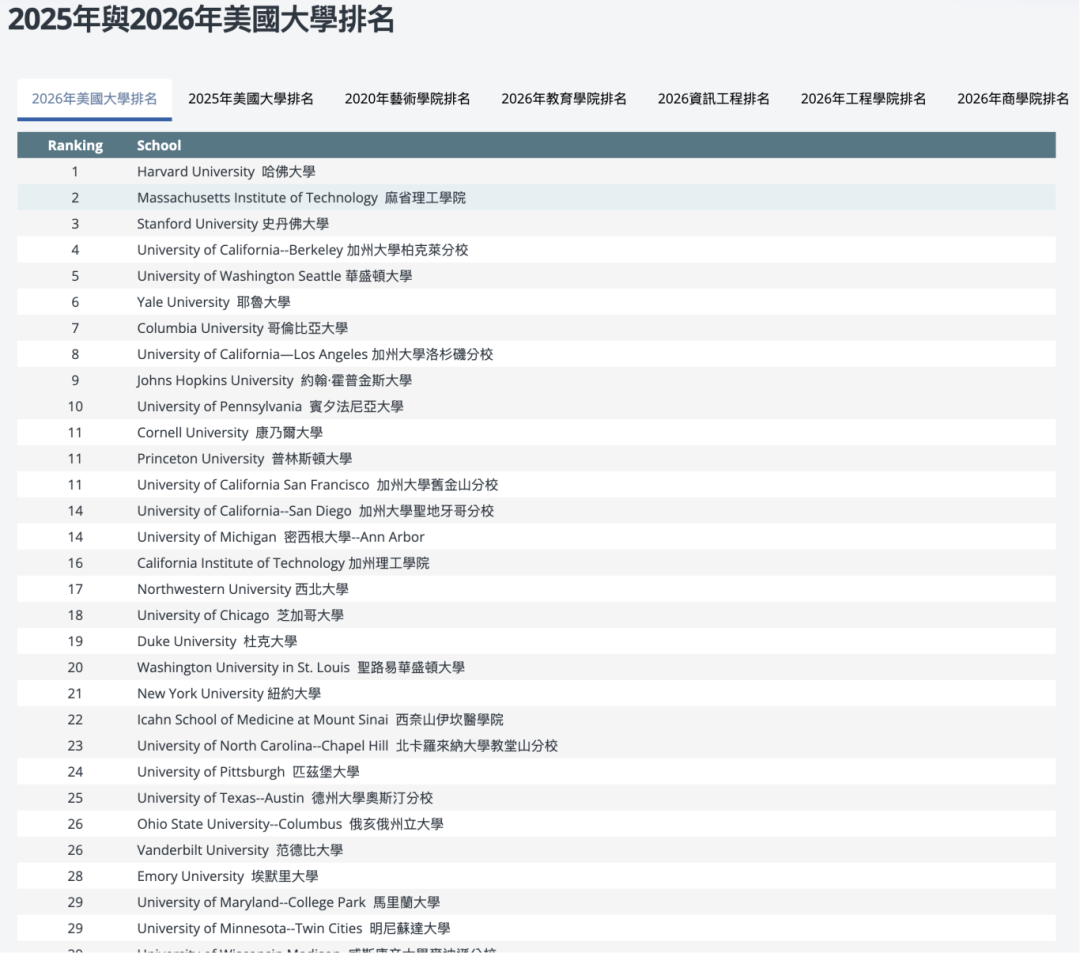Select Duke University 杜克大學

click(x=217, y=642)
